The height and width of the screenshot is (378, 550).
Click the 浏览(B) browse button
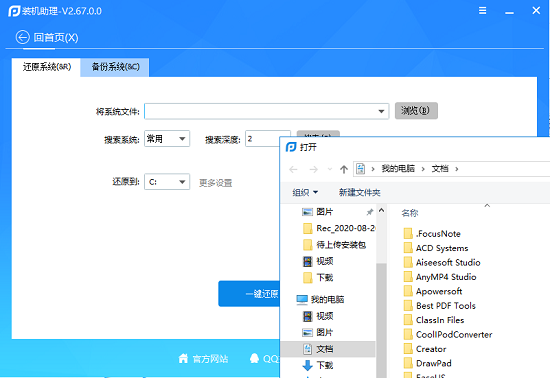pos(416,111)
